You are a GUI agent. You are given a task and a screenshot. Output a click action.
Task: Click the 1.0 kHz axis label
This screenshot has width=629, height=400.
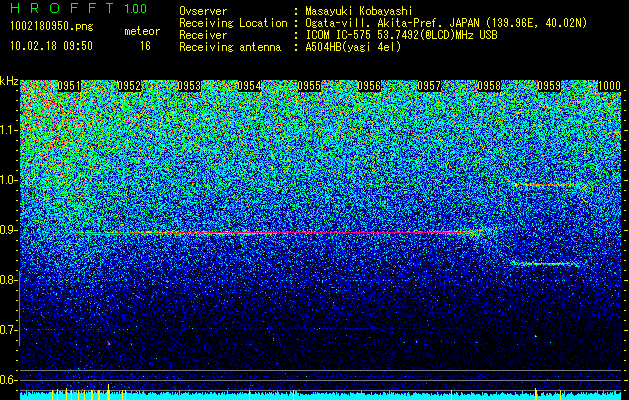click(9, 180)
